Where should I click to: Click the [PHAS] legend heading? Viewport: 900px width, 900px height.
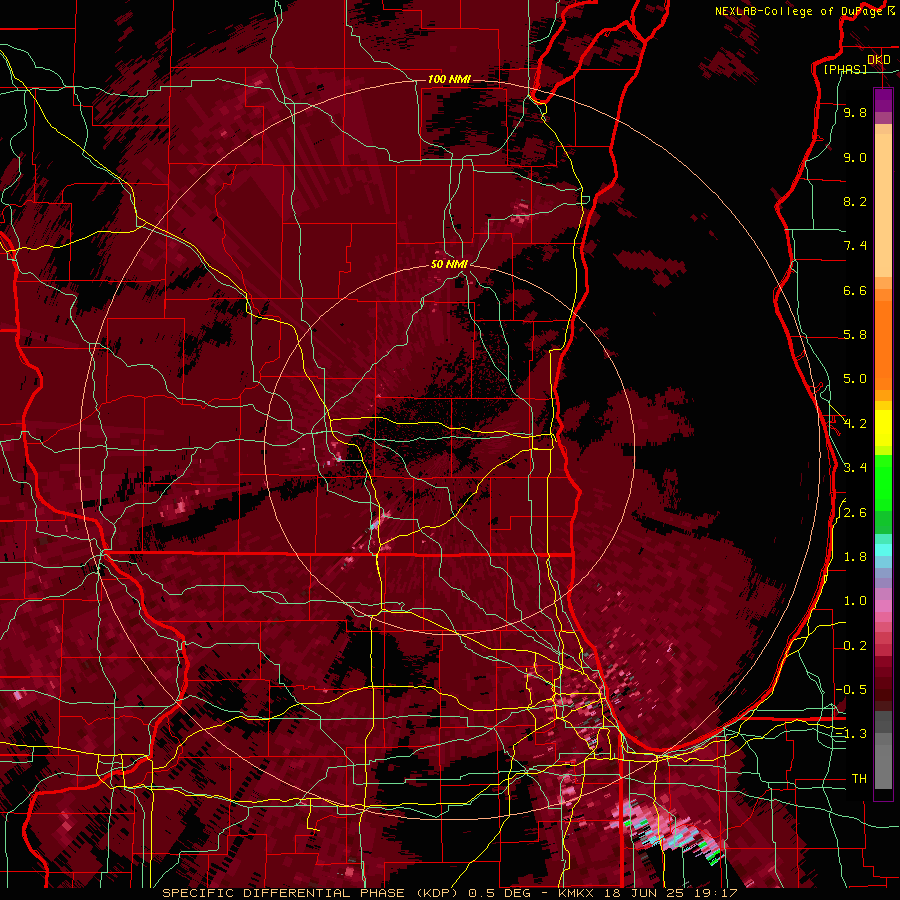845,69
